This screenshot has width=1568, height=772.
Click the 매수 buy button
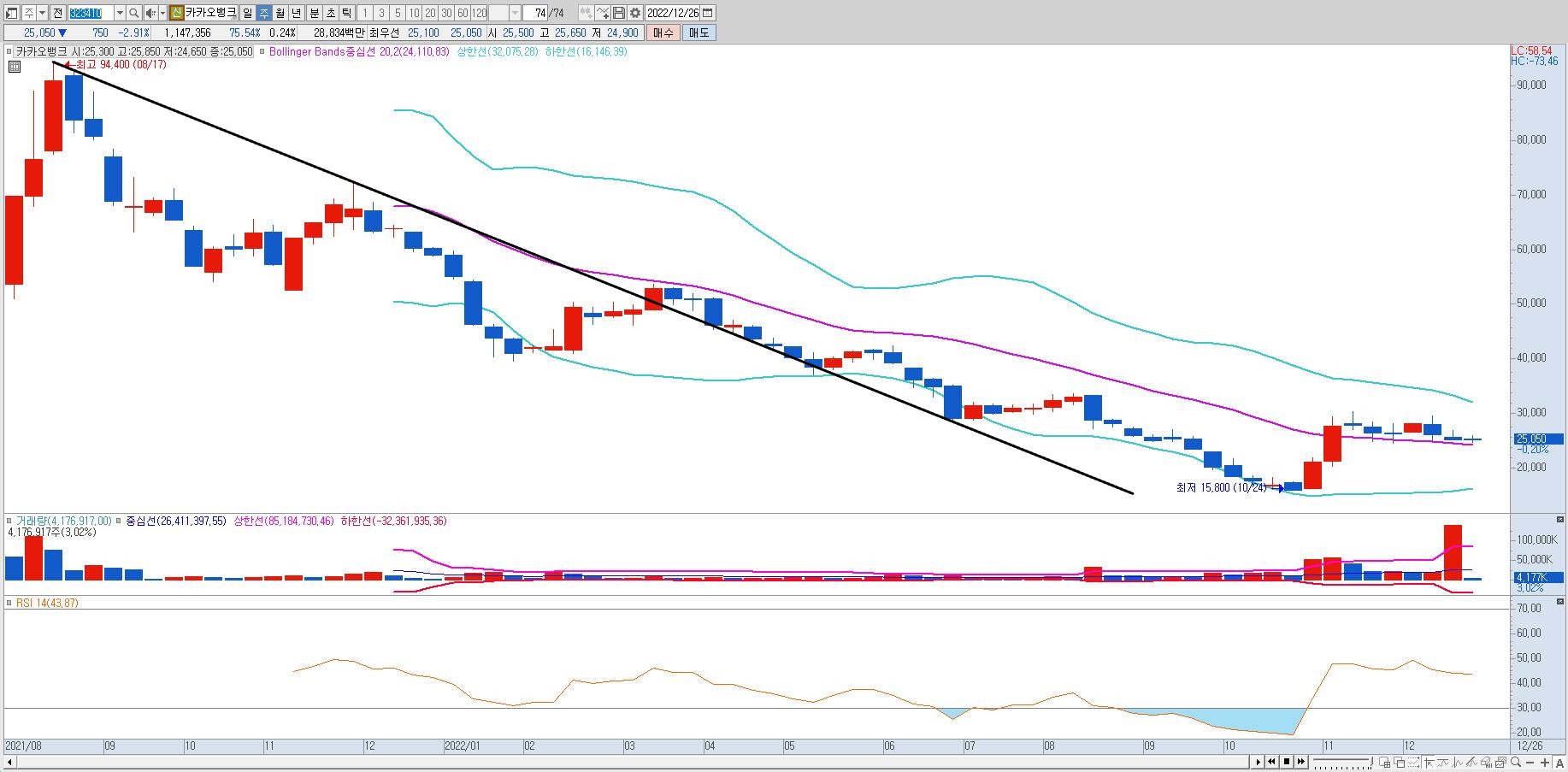point(663,32)
